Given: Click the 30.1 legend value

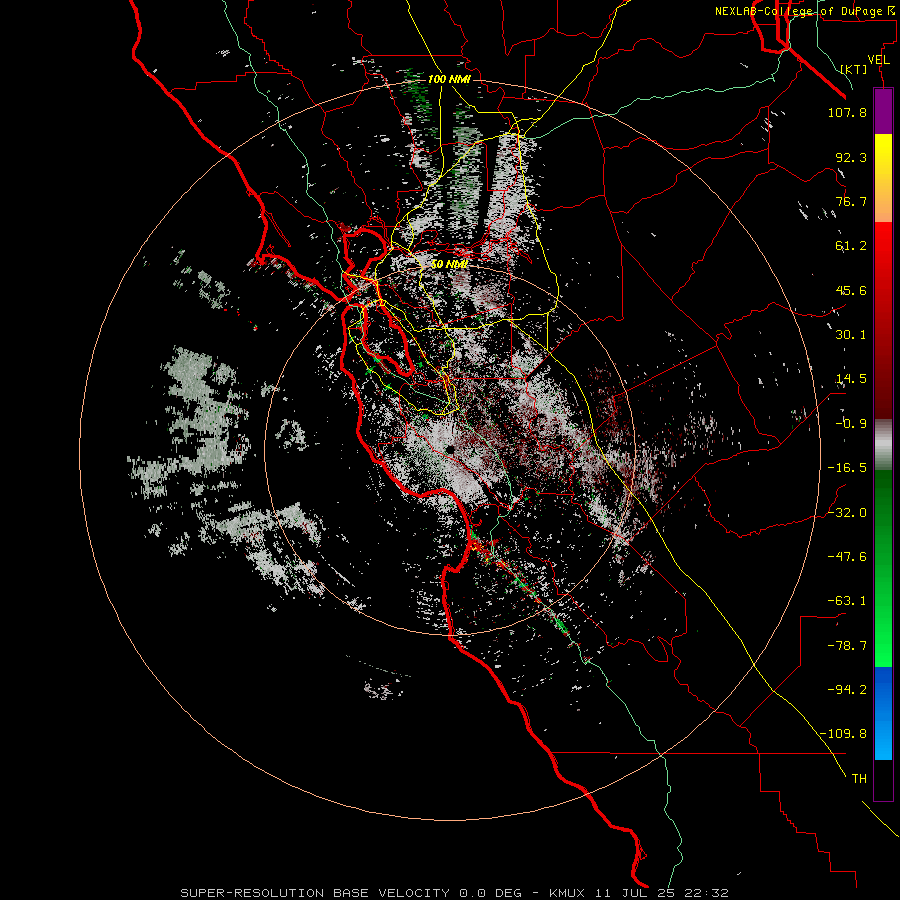Looking at the screenshot, I should point(851,335).
